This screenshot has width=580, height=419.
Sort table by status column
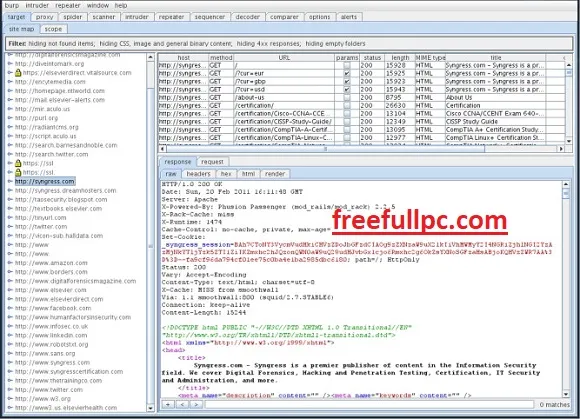(372, 58)
